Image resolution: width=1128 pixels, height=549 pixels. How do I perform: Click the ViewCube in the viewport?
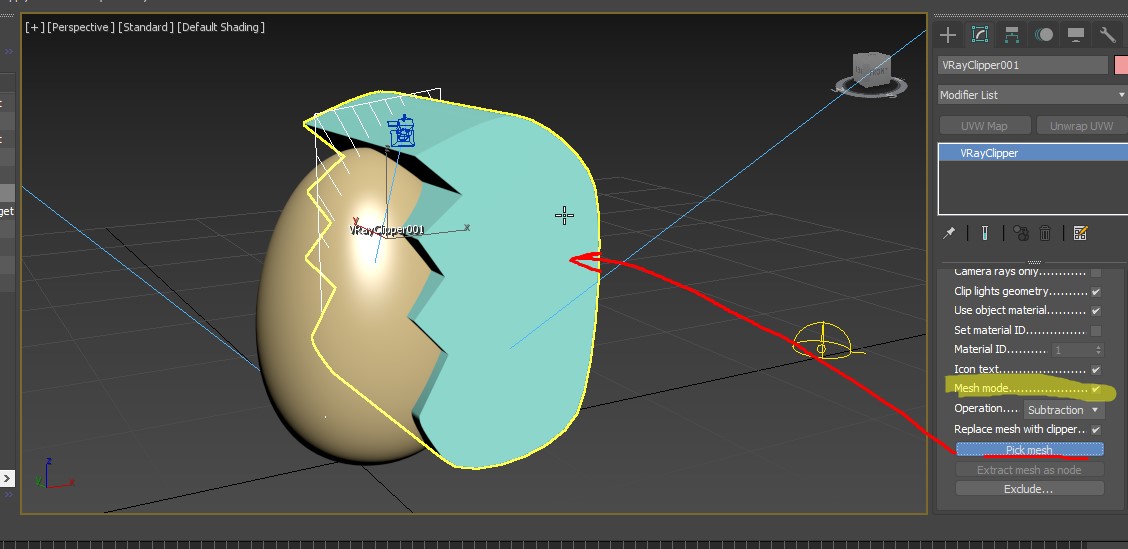click(x=871, y=72)
